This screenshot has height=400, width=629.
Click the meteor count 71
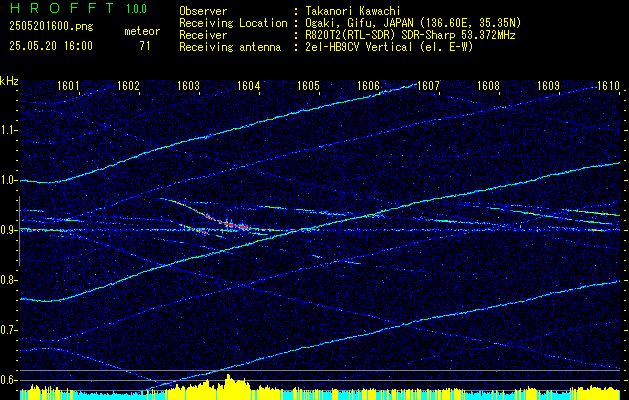click(x=144, y=46)
